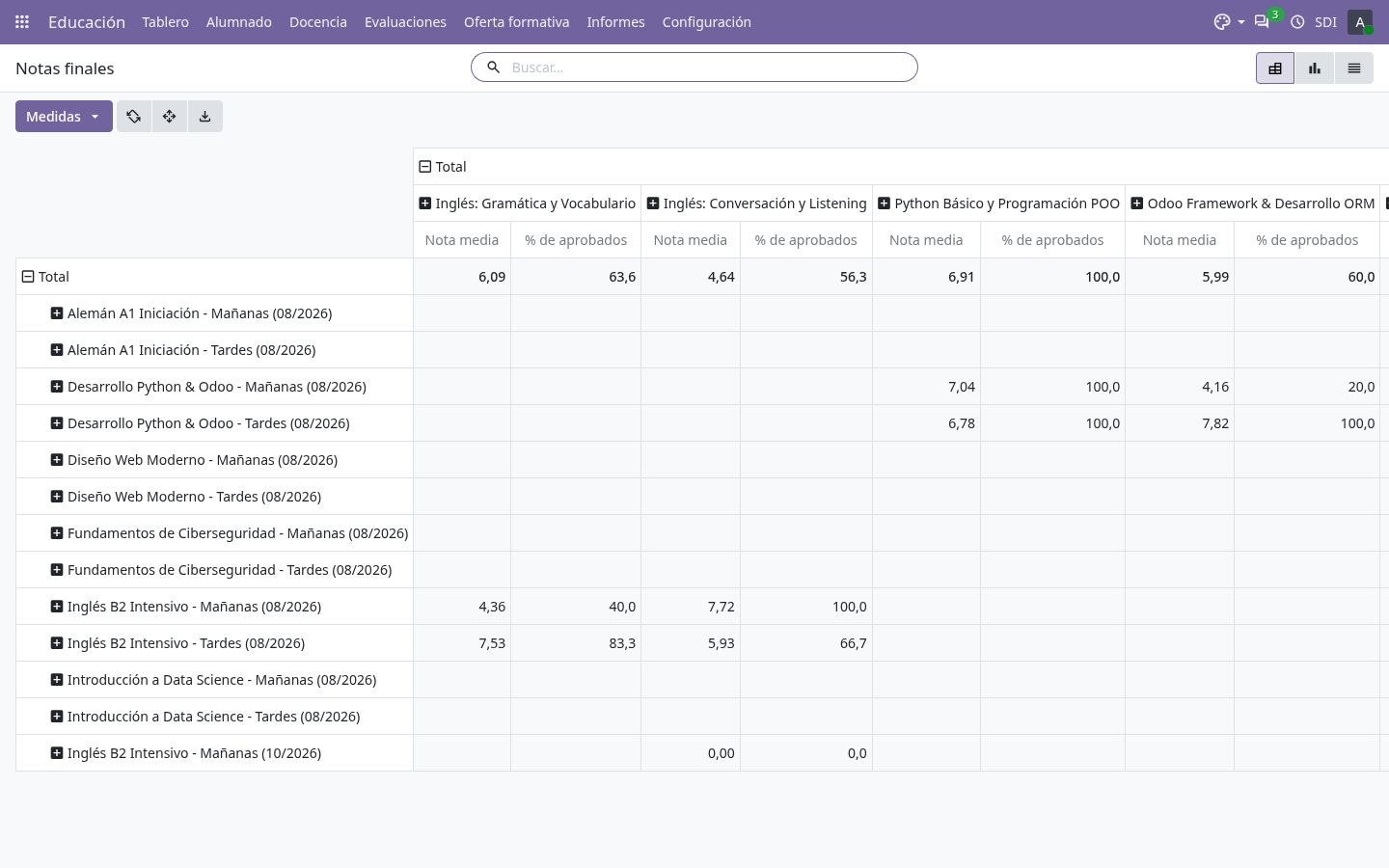Click the Educación app title link

[x=87, y=21]
